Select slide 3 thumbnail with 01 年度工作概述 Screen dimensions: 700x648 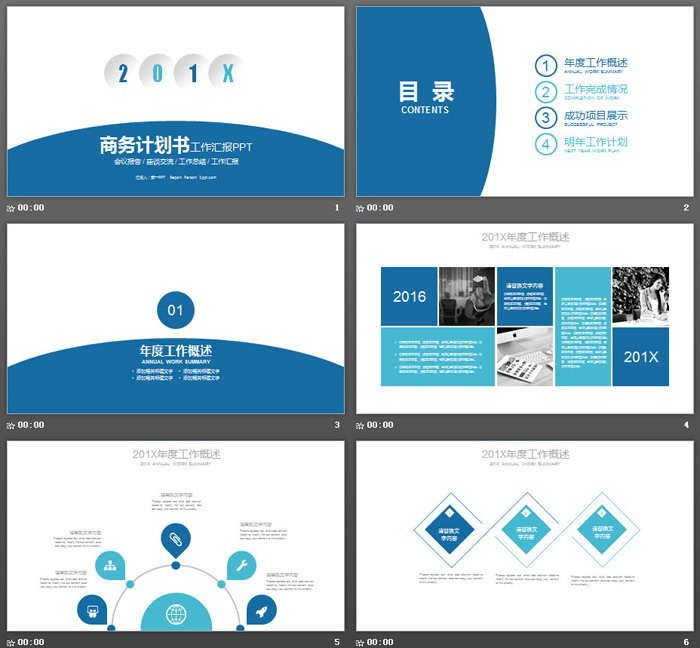[x=175, y=319]
